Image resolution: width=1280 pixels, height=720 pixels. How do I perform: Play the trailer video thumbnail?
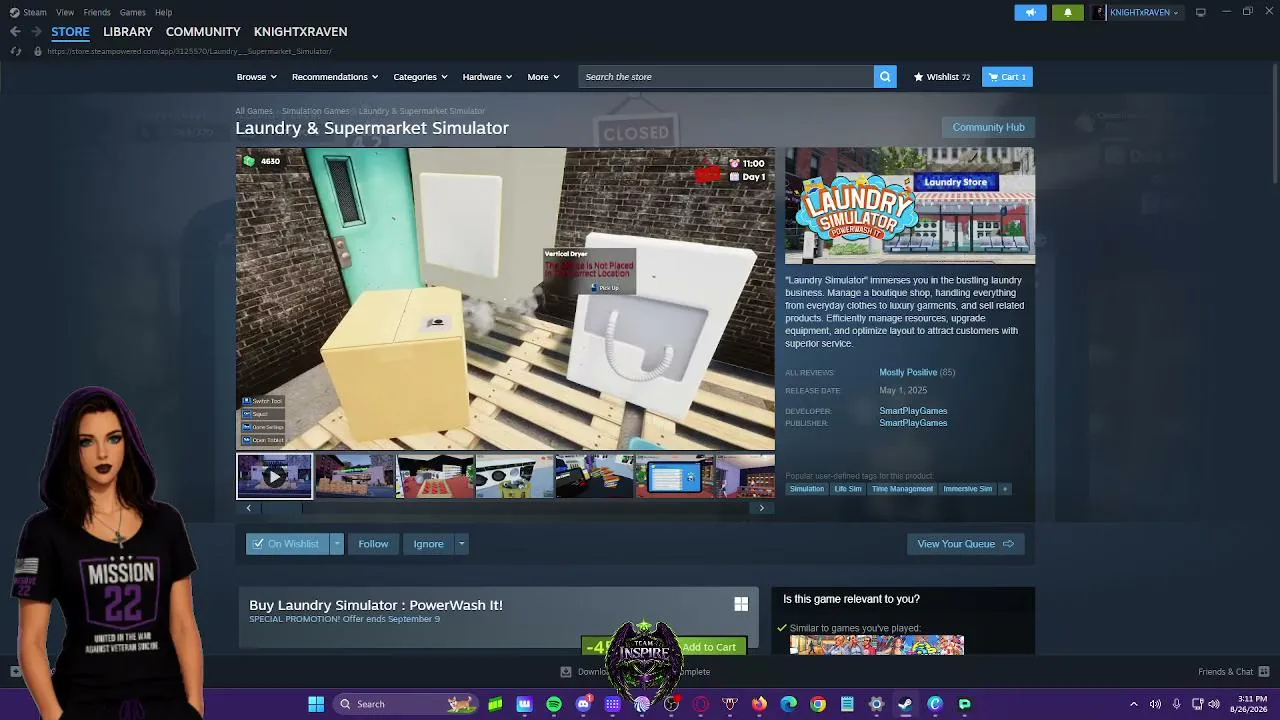click(x=274, y=476)
